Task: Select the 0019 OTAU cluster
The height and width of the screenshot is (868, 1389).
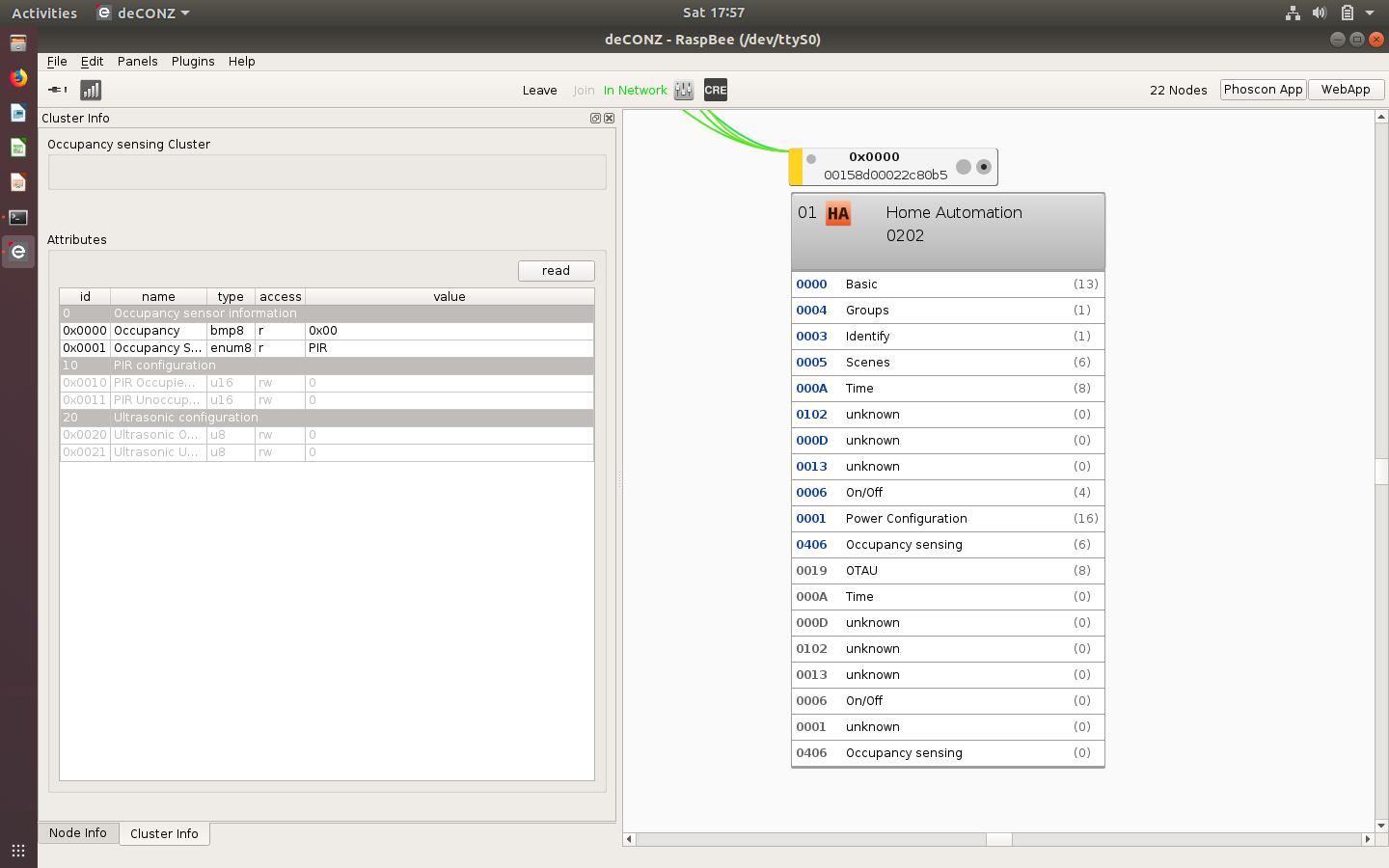Action: (947, 571)
